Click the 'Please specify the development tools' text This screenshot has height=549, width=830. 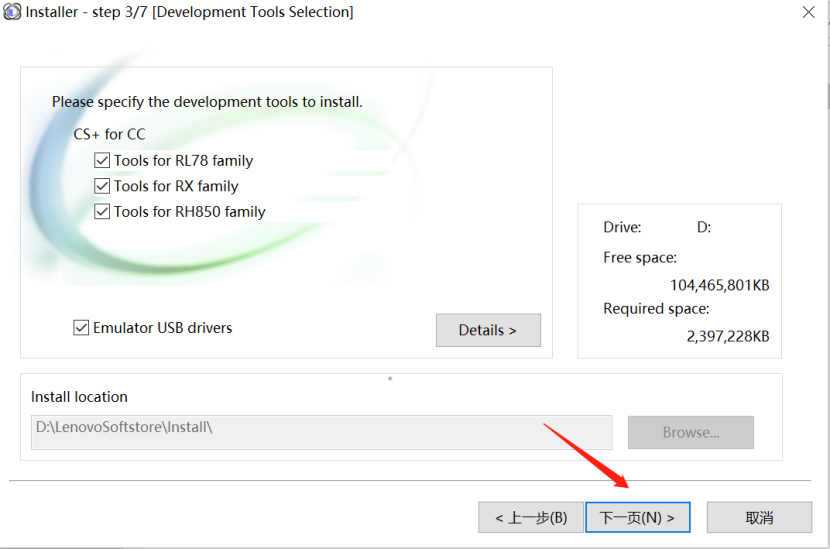[207, 102]
